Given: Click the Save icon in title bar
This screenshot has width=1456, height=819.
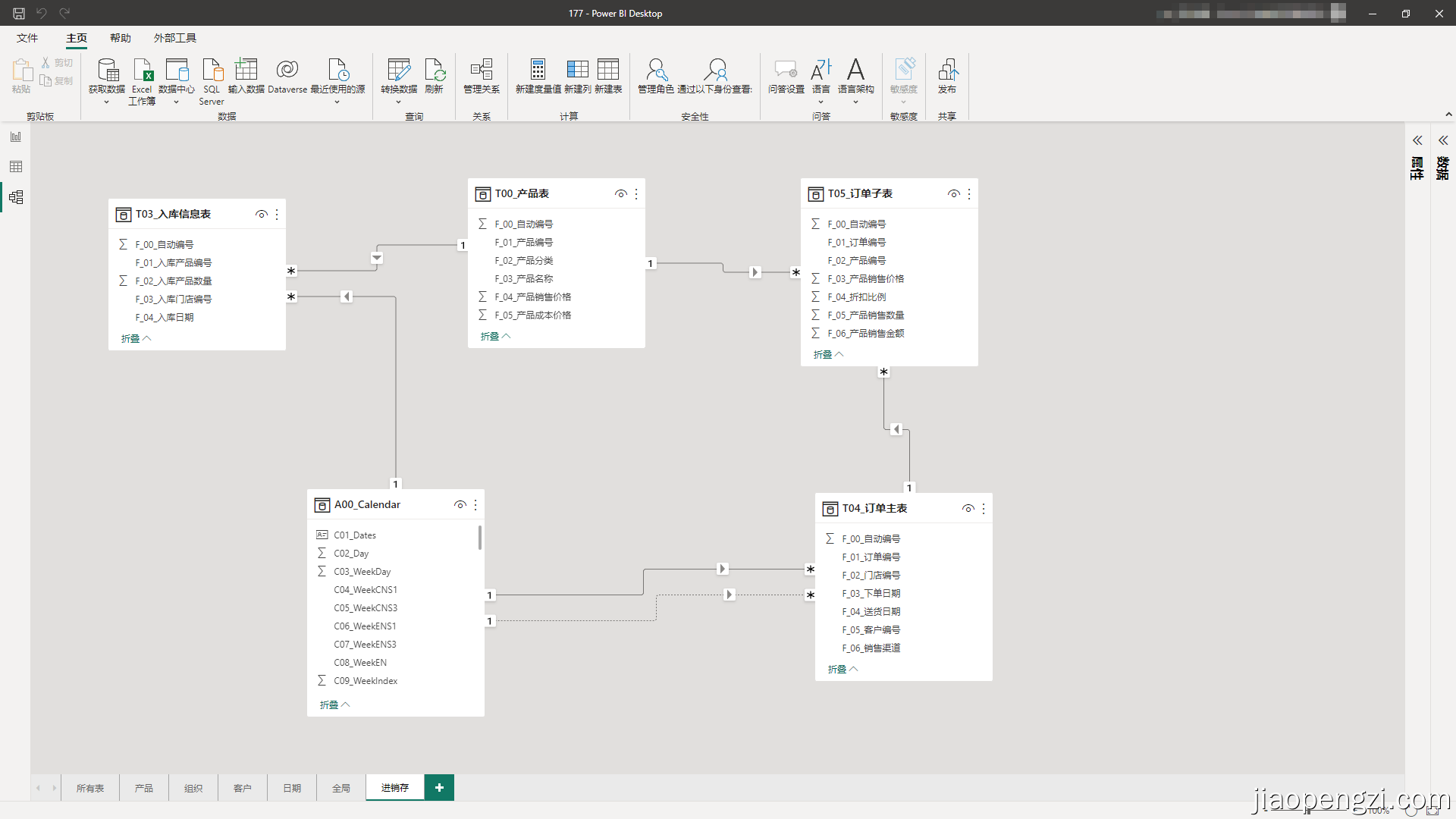Looking at the screenshot, I should [x=19, y=13].
